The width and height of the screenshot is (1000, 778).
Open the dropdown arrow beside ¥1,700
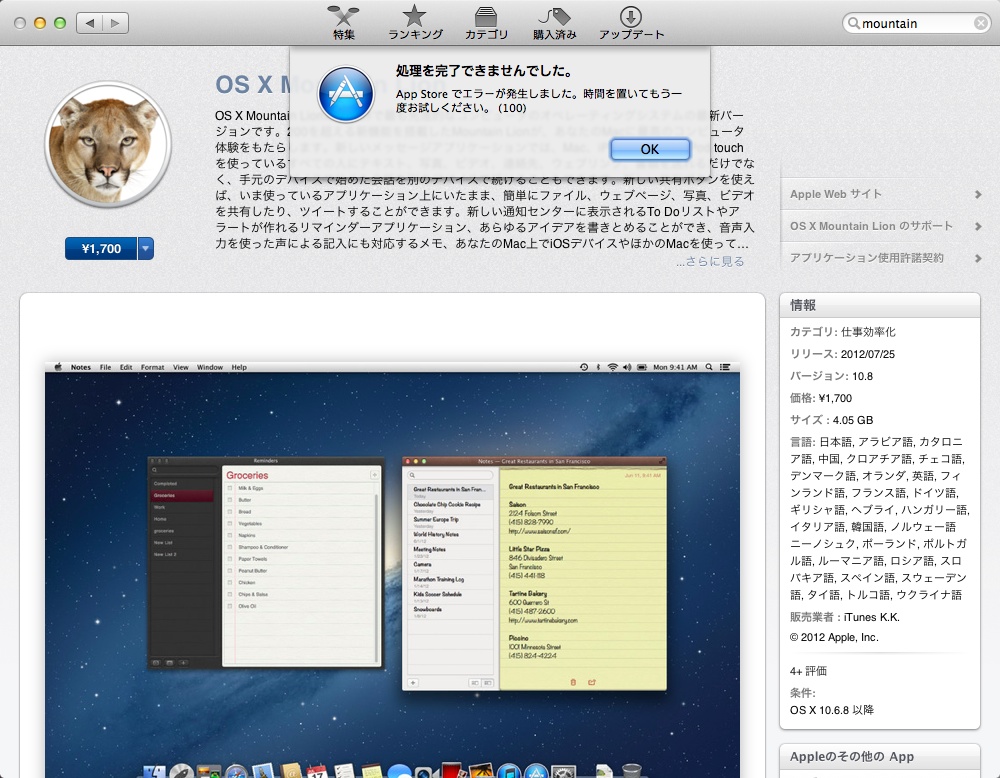[146, 249]
